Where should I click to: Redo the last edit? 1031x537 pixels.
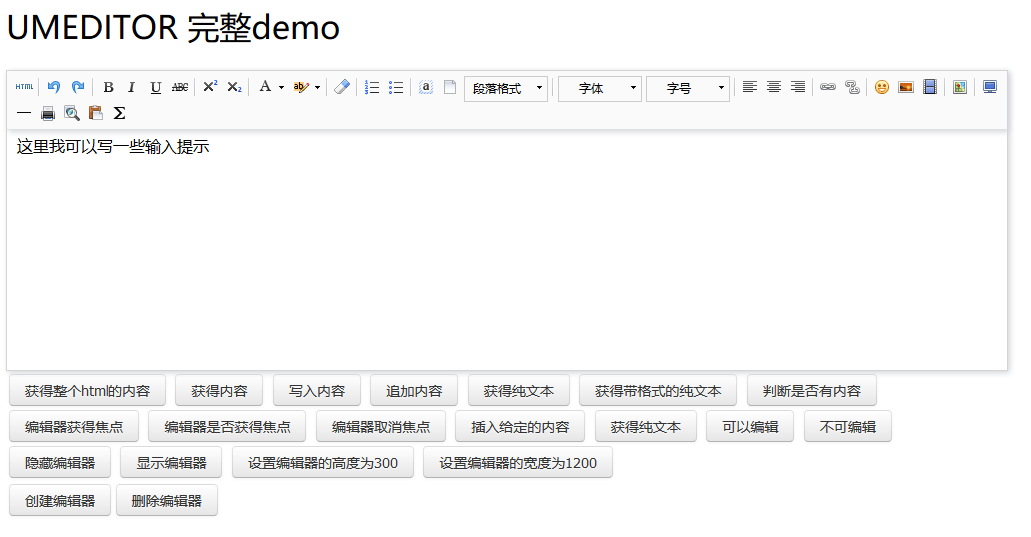78,87
